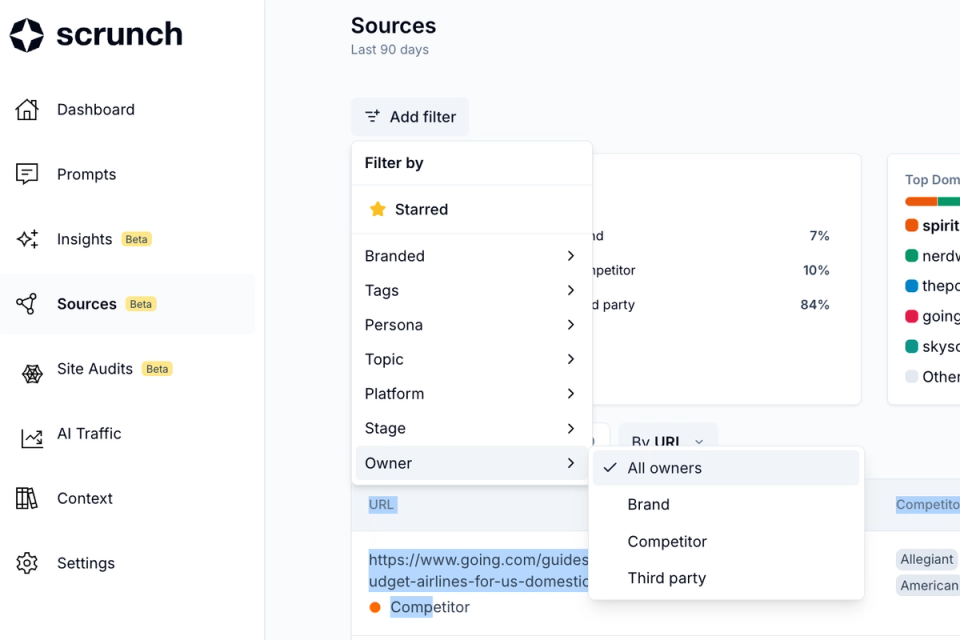Open the By URL dropdown
960x640 pixels.
click(668, 440)
